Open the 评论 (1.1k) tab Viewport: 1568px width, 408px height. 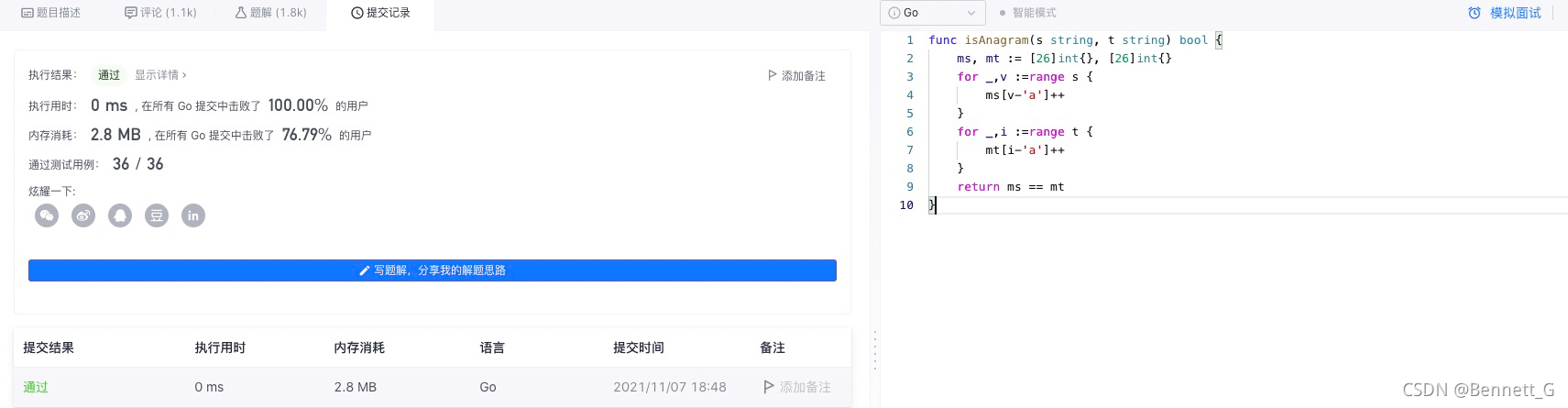(161, 13)
